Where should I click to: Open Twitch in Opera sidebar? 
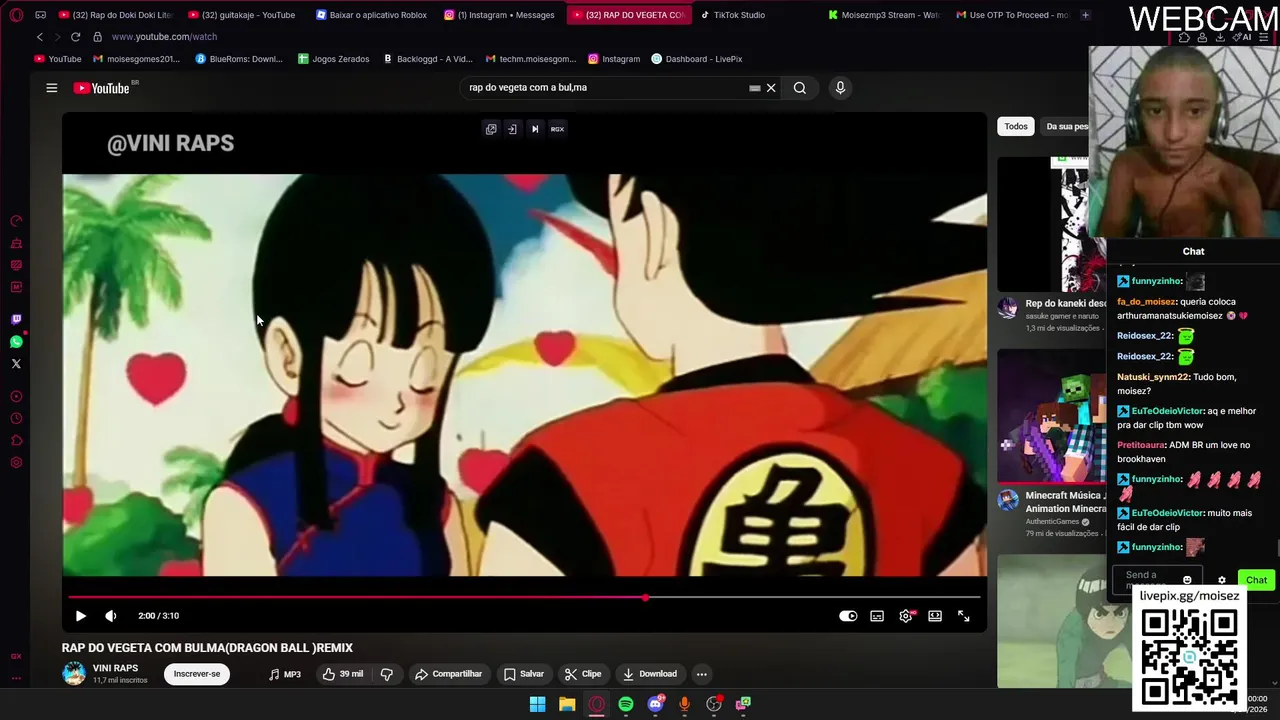[16, 320]
